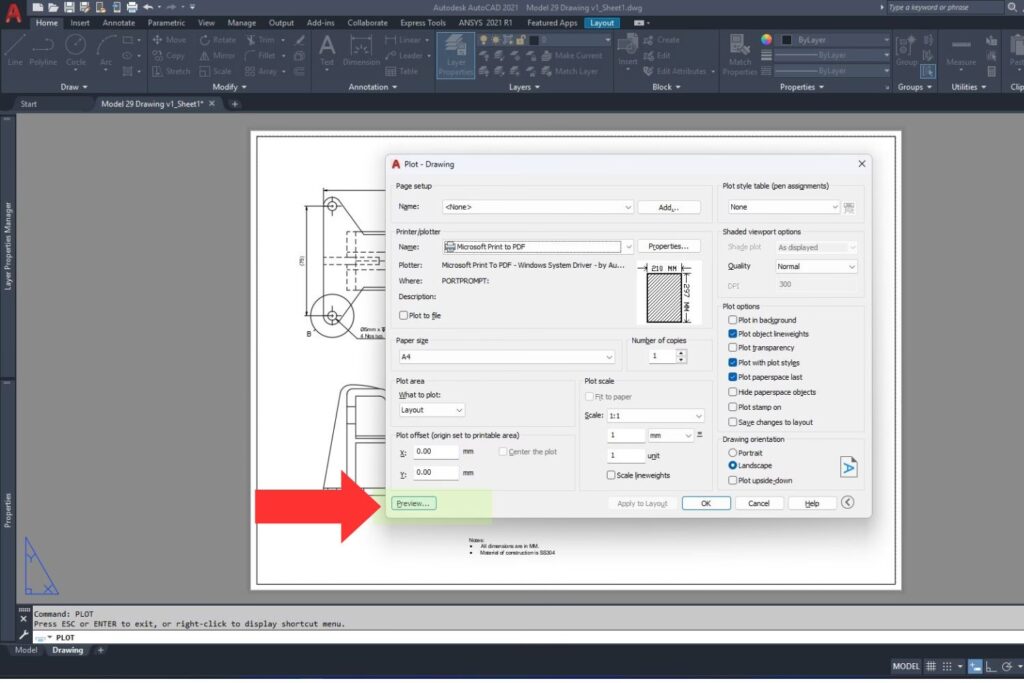Enable Scale lineweights checkbox

coord(611,475)
